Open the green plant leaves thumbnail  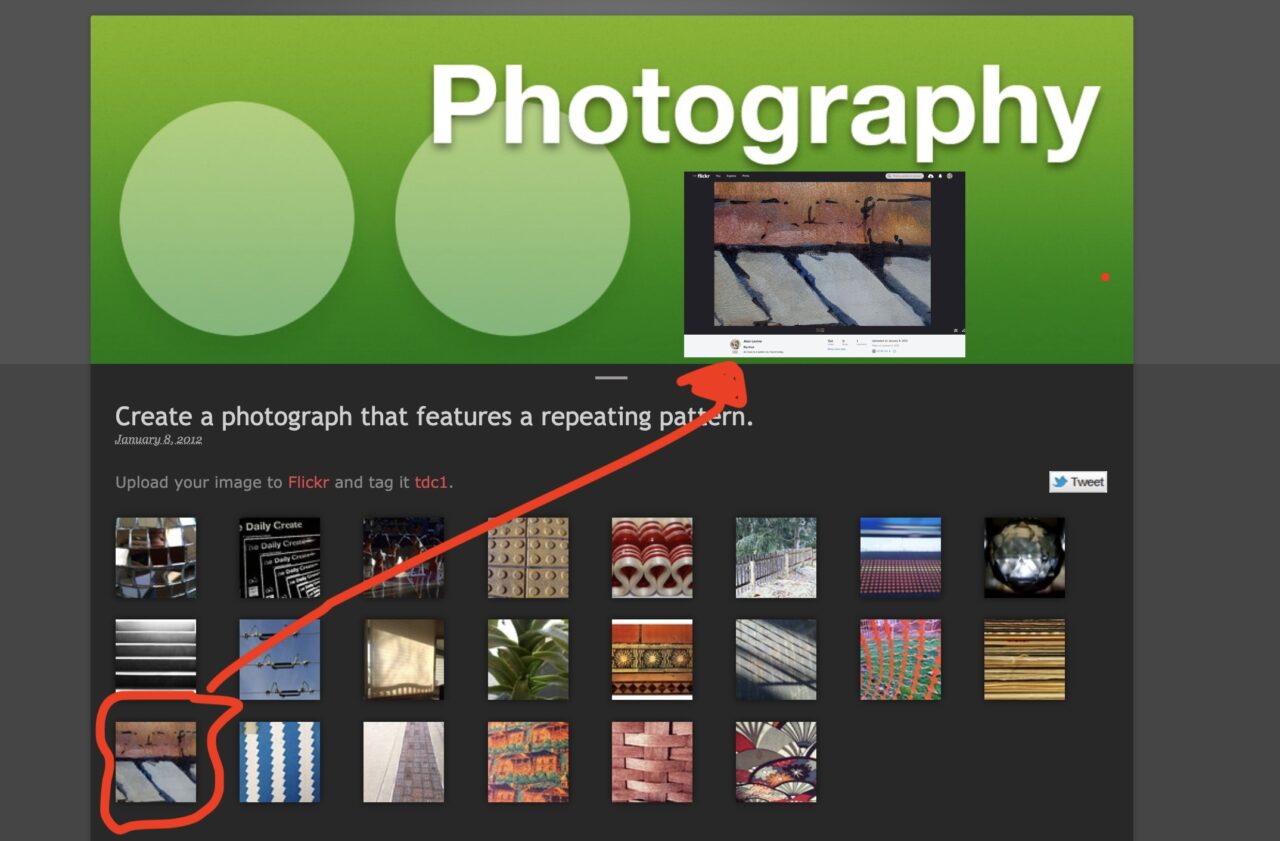(528, 659)
